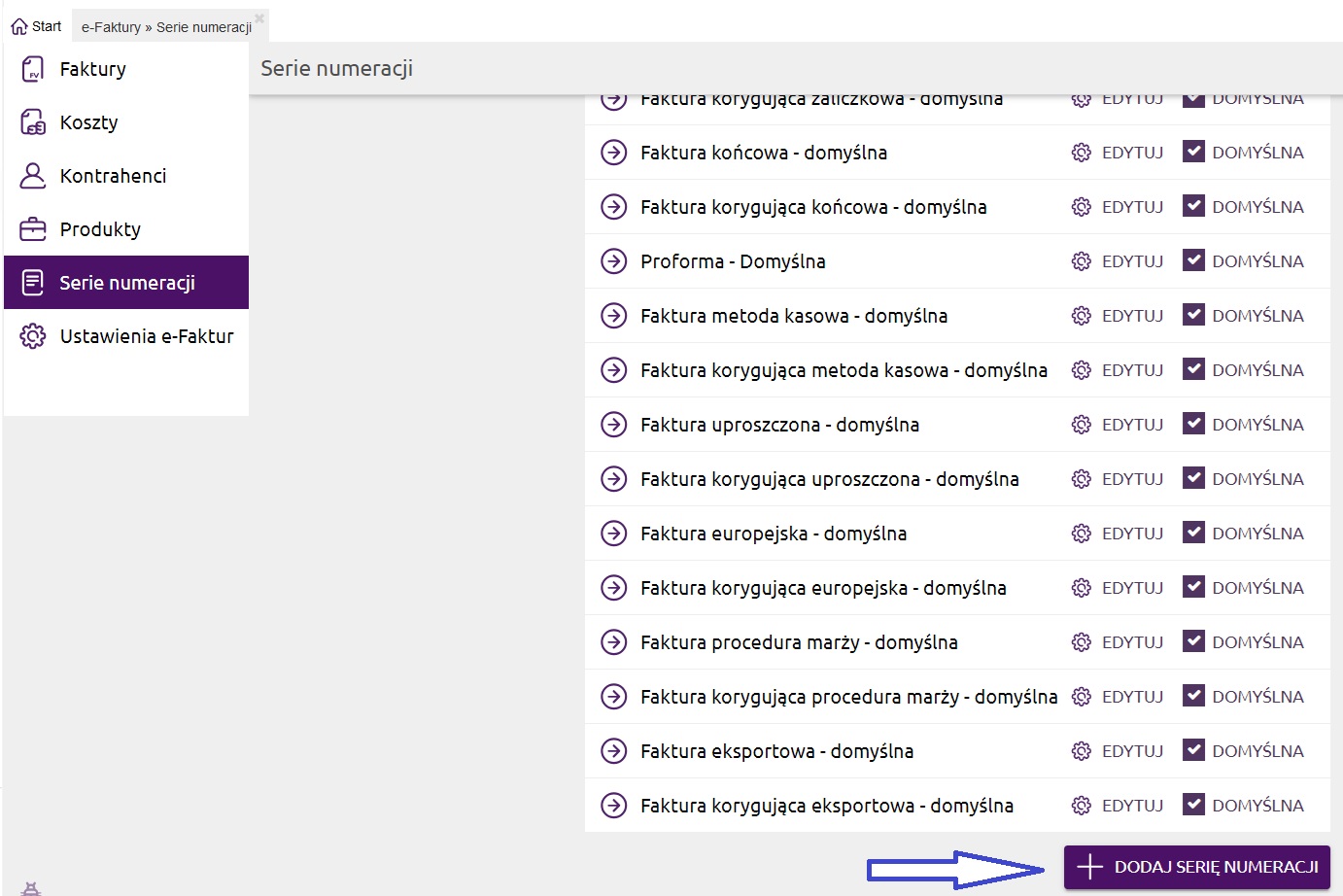This screenshot has height=896, width=1343.
Task: Go to Koszty in the sidebar menu
Action: [126, 122]
